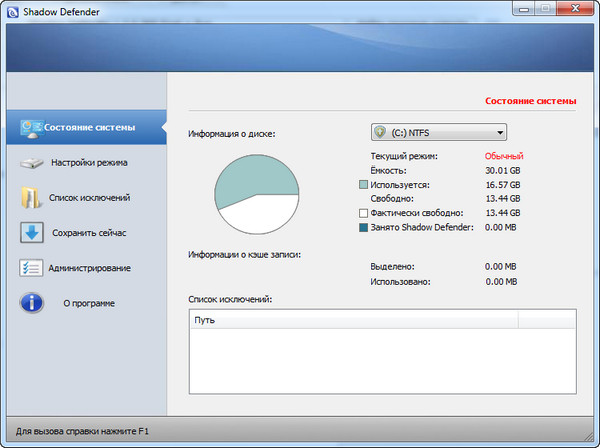
Task: Click the shield icon inside the drive selector
Action: (x=379, y=132)
